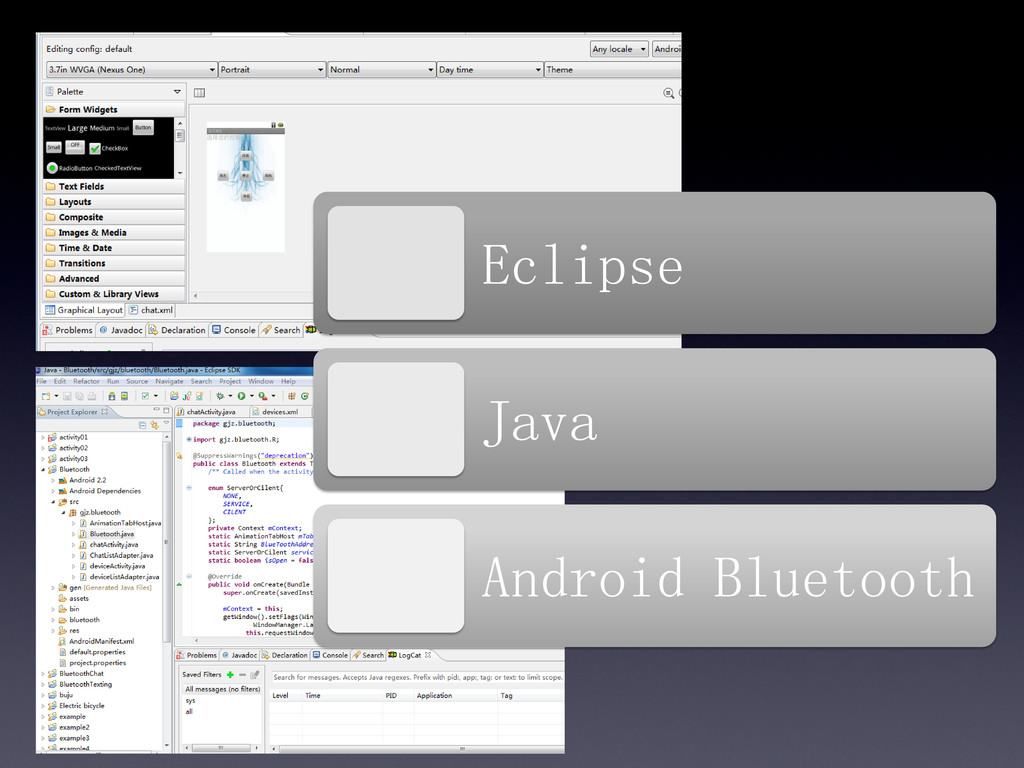Click the viewport toggle icon above canvas

pos(199,93)
